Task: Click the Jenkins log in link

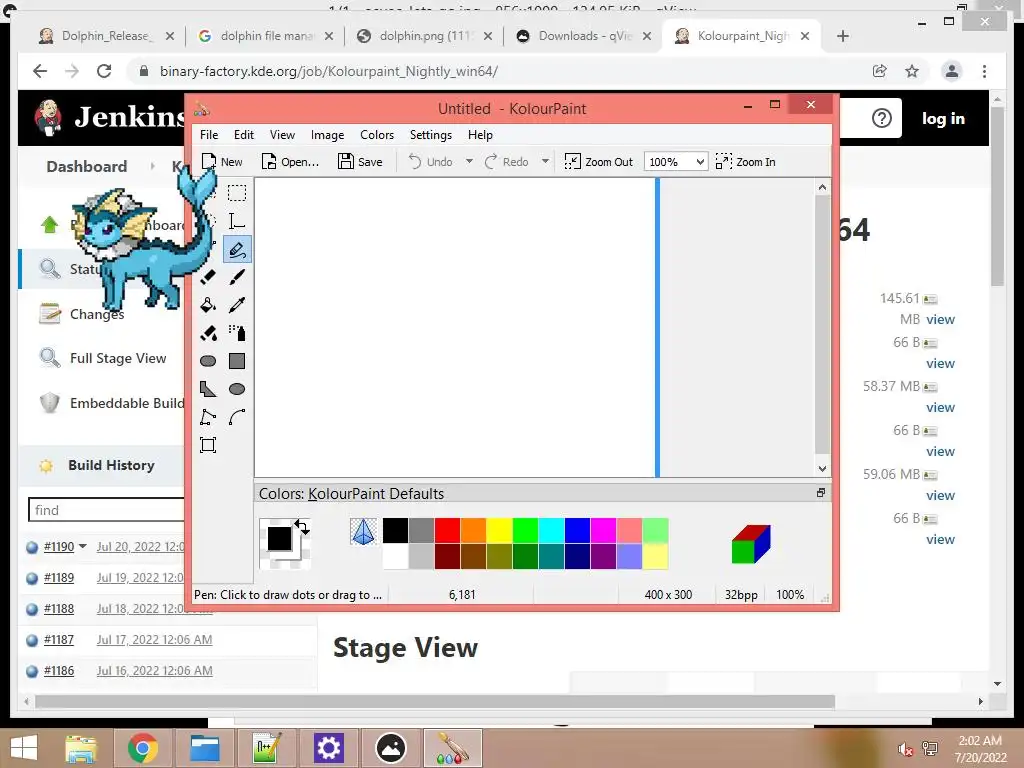Action: coord(943,118)
